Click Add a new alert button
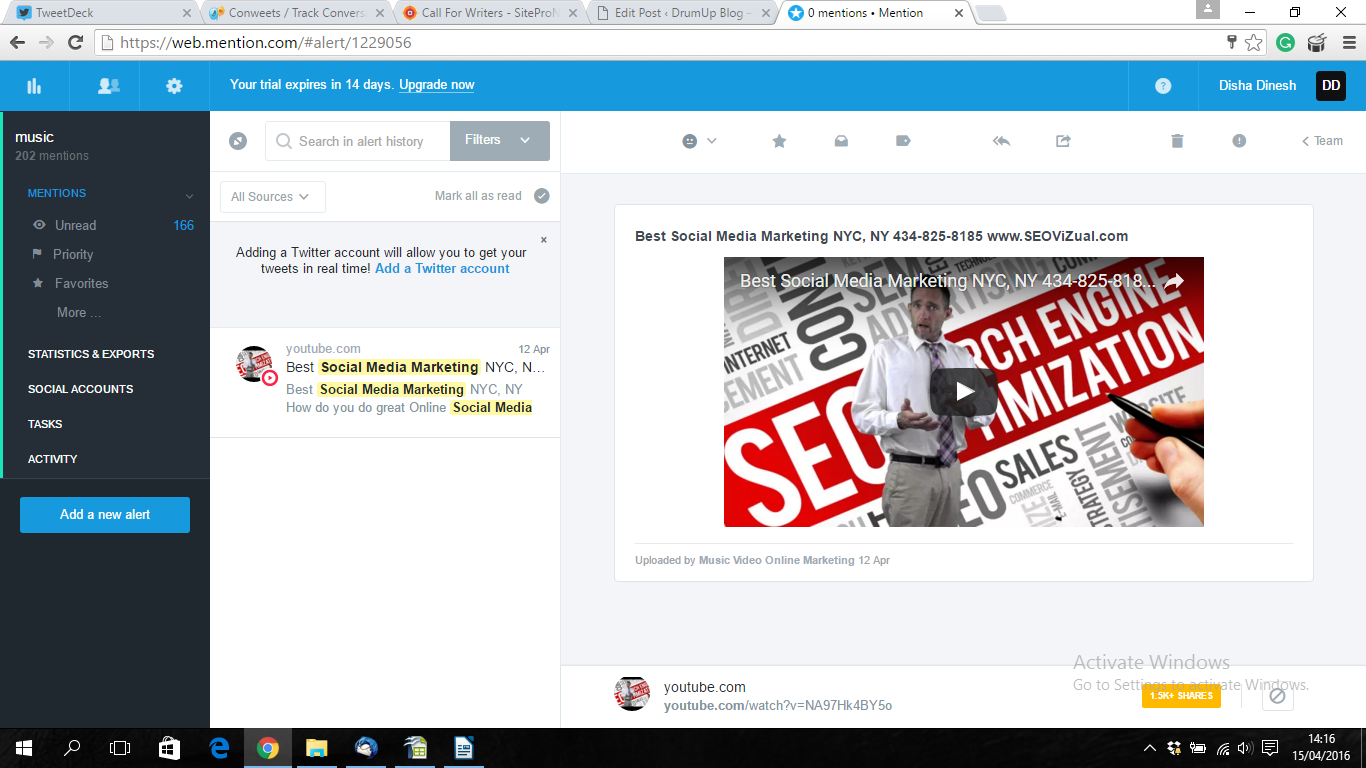 105,514
